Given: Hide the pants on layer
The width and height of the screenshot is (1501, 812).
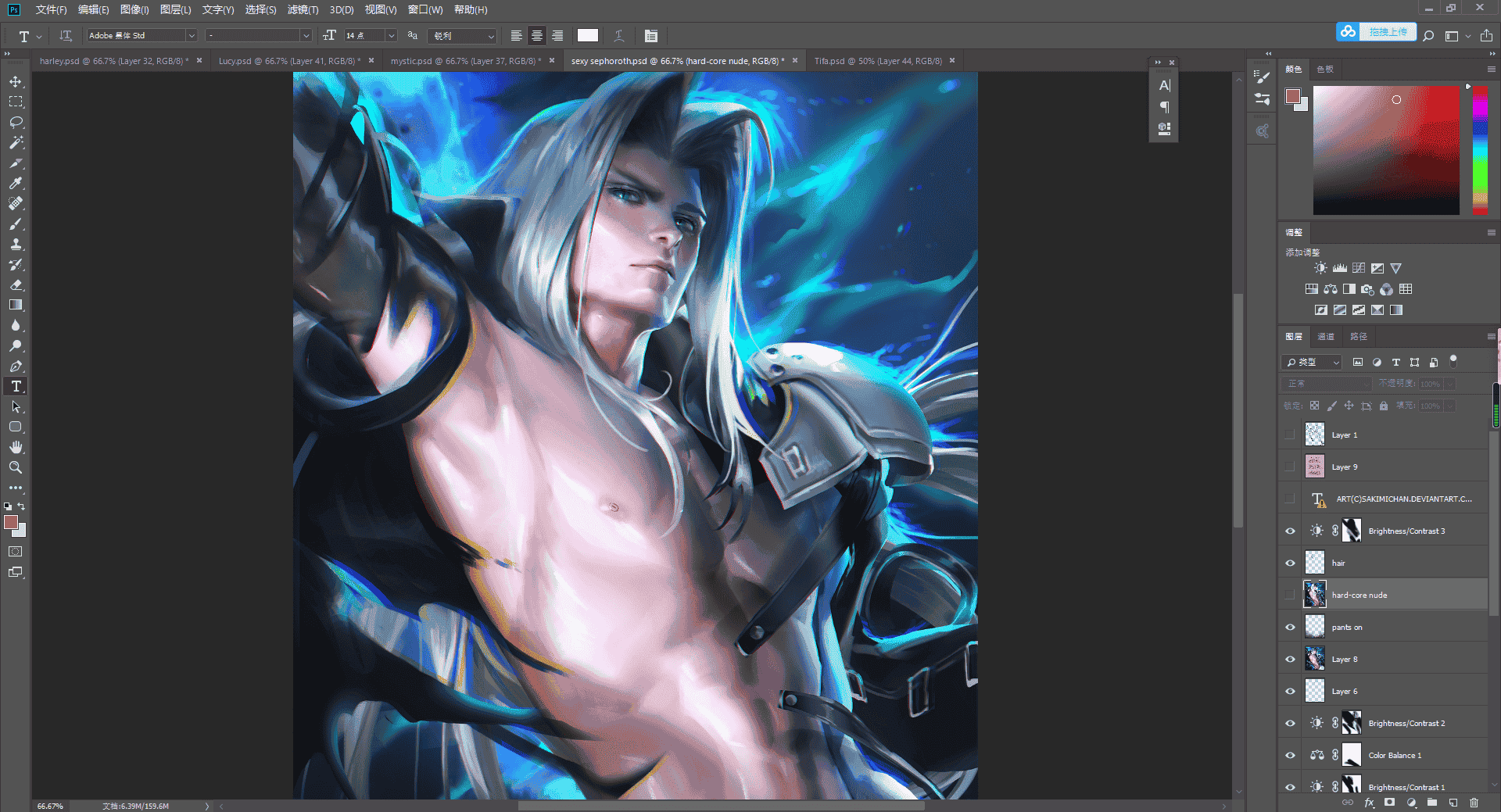Looking at the screenshot, I should coord(1290,627).
